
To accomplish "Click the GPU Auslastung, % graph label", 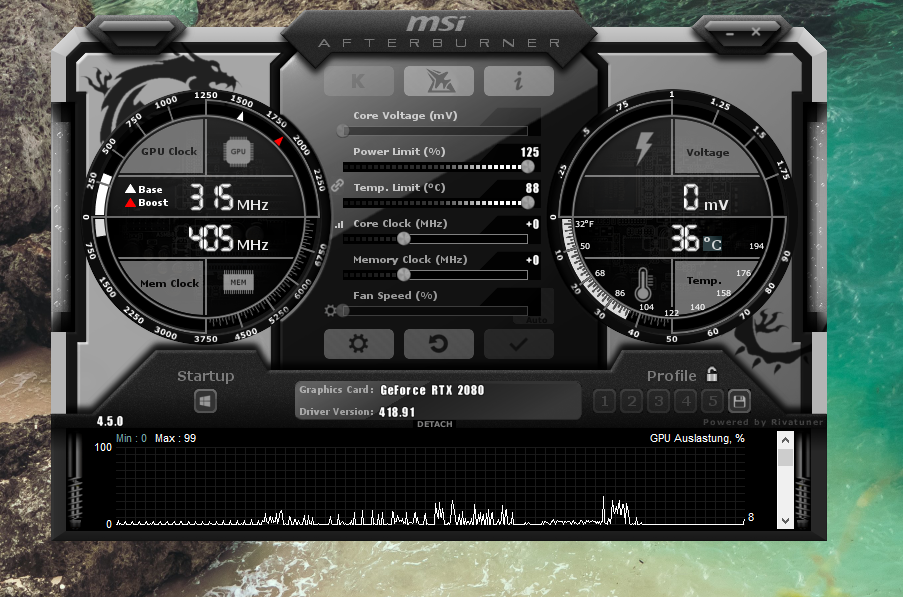I will 697,438.
